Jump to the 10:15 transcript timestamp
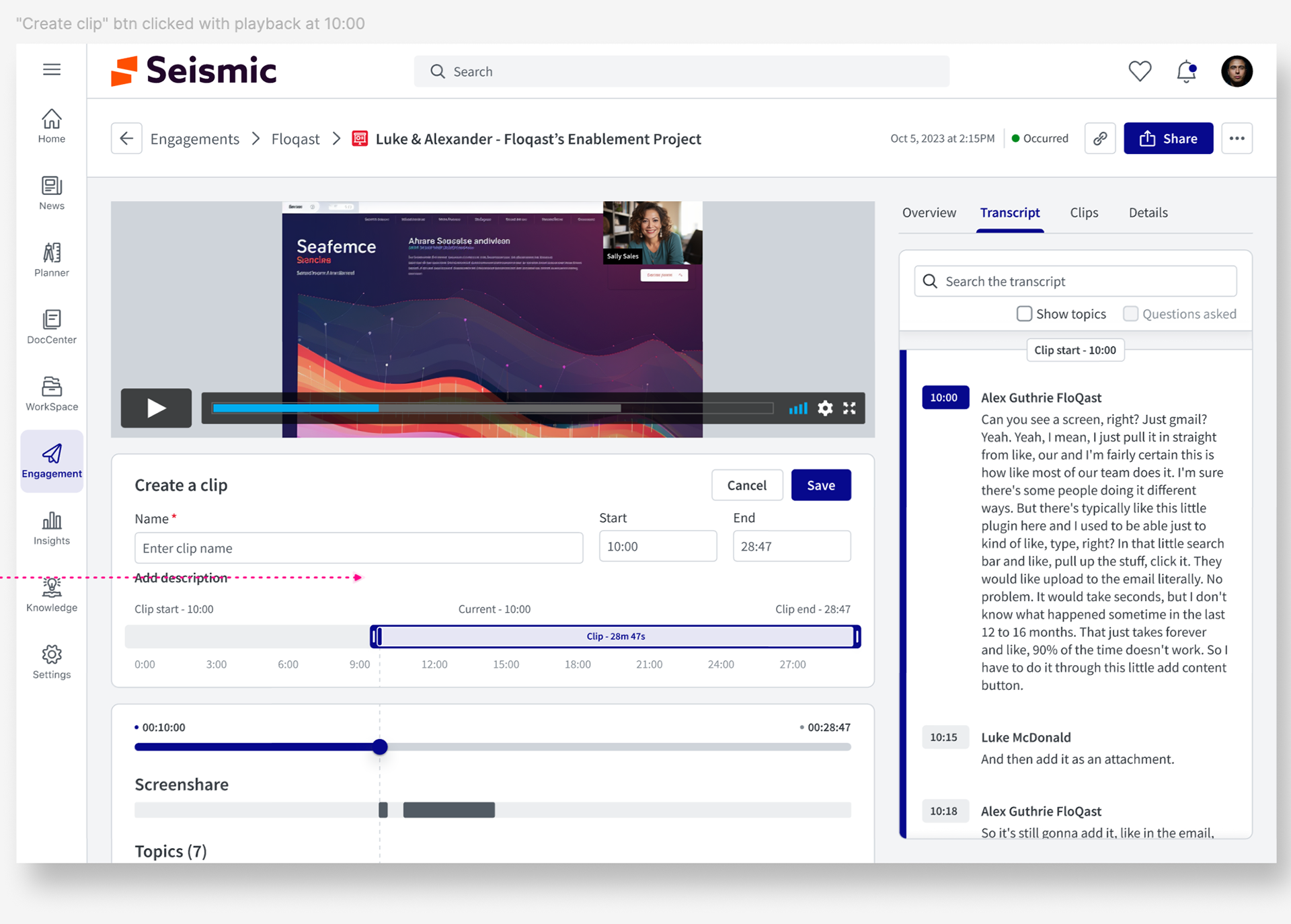 click(x=945, y=737)
